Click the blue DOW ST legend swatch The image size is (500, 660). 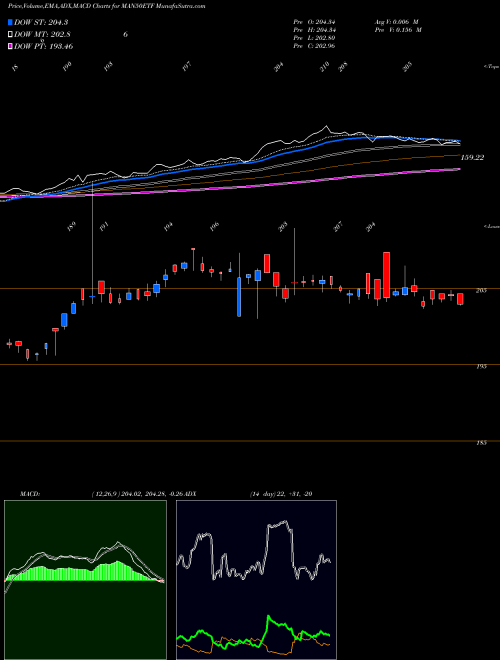10,22
